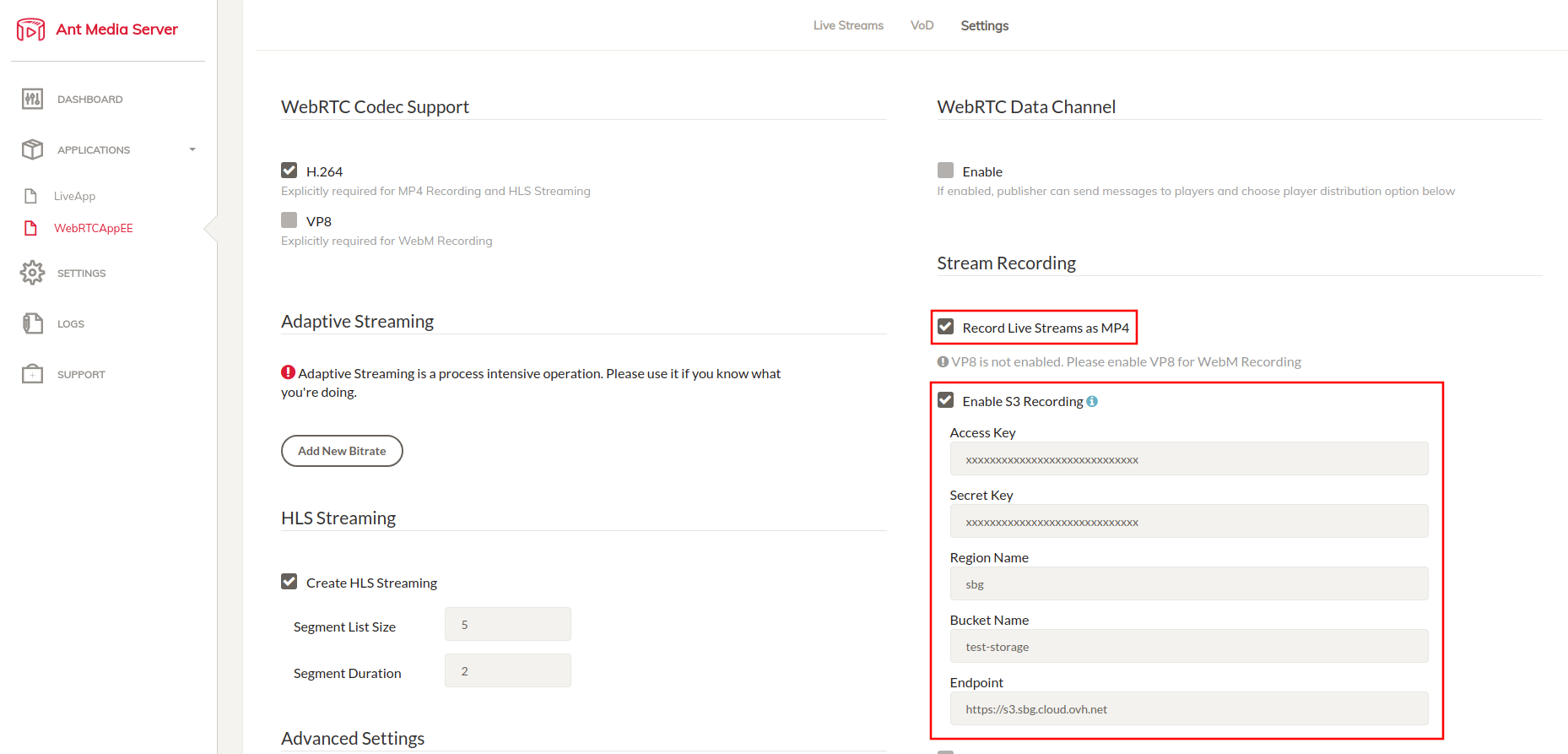Viewport: 1568px width, 754px height.
Task: Click the Ant Media Server logo icon
Action: pos(31,30)
